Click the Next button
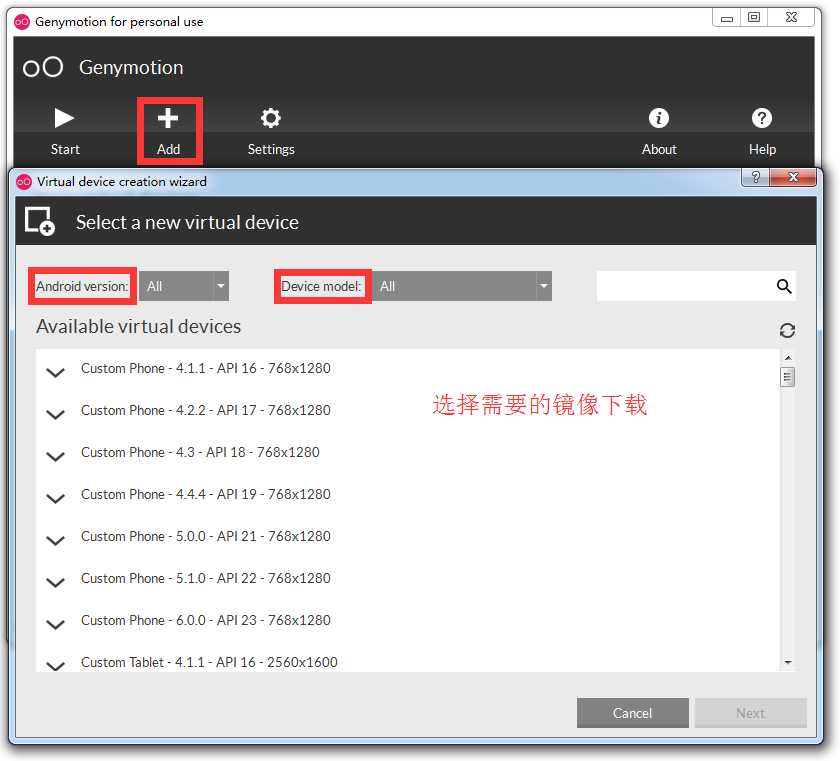The image size is (840, 761). [751, 713]
